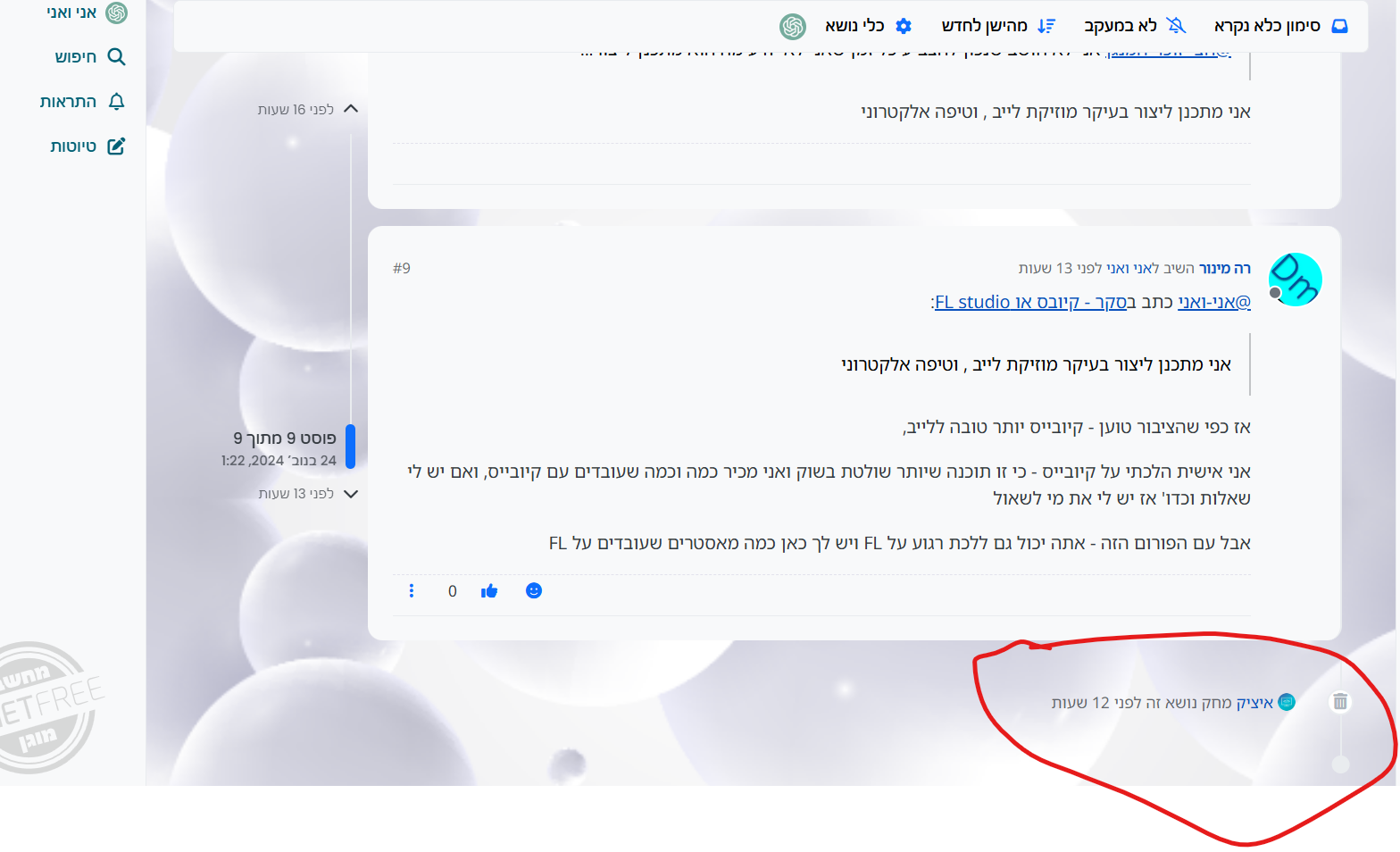Click the blue scroll handle on post navigator

(351, 447)
